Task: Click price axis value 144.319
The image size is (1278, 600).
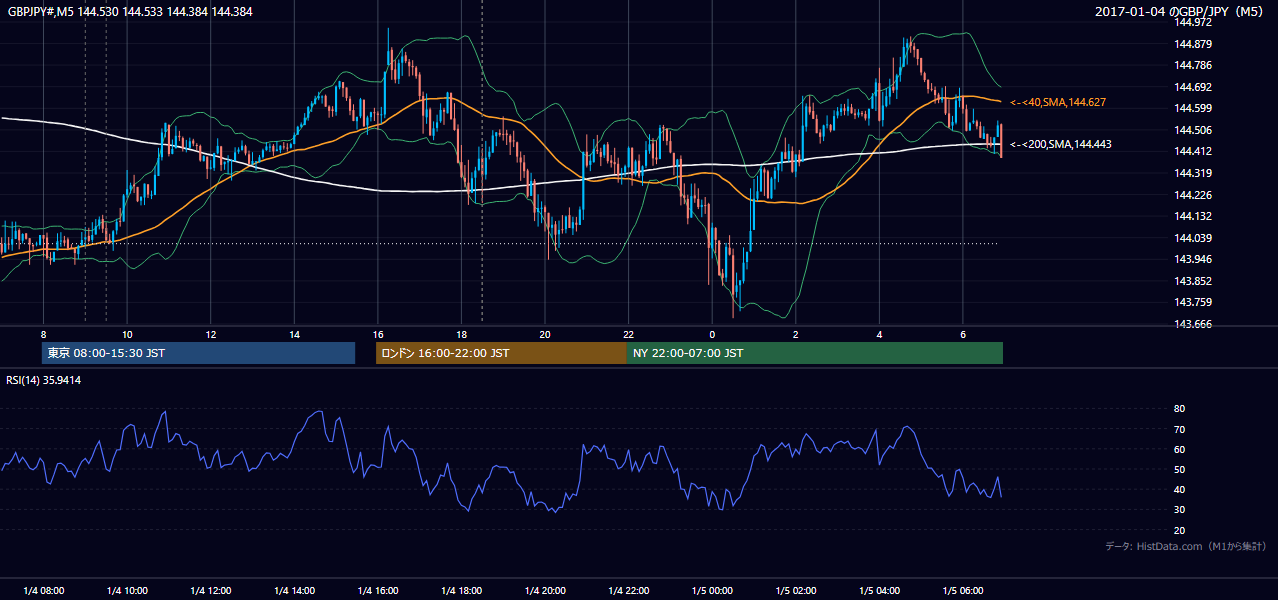Action: pyautogui.click(x=1193, y=173)
